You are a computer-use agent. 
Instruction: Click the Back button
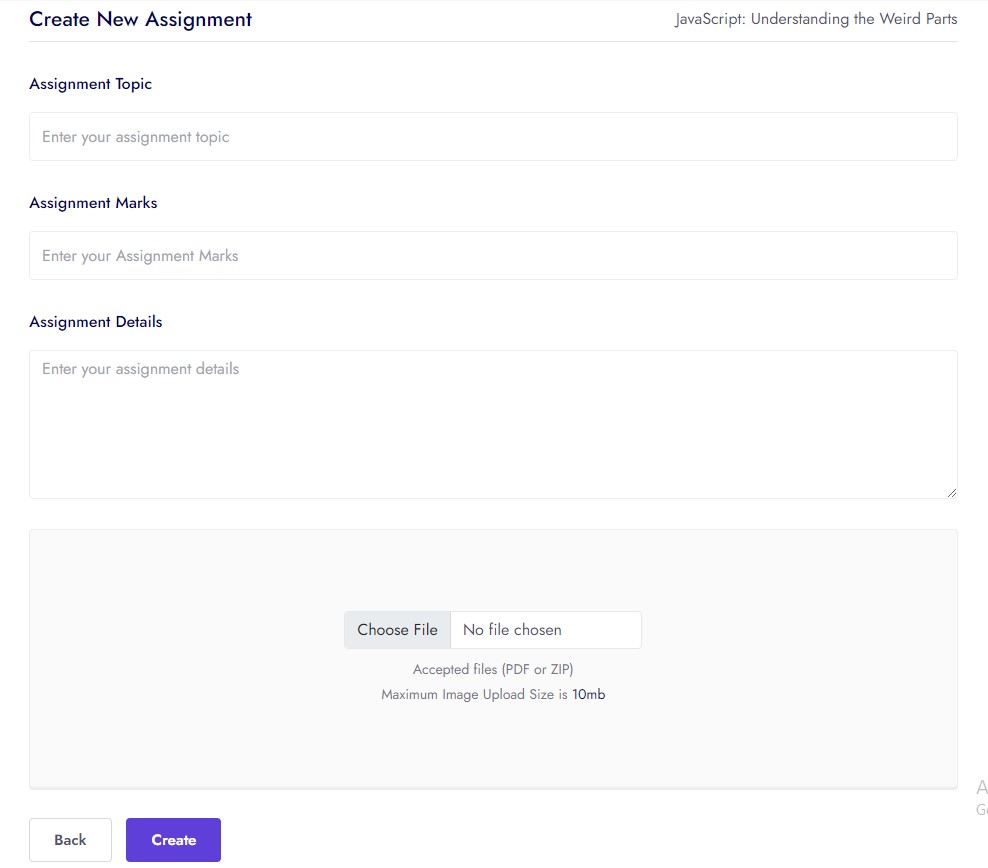pyautogui.click(x=70, y=840)
